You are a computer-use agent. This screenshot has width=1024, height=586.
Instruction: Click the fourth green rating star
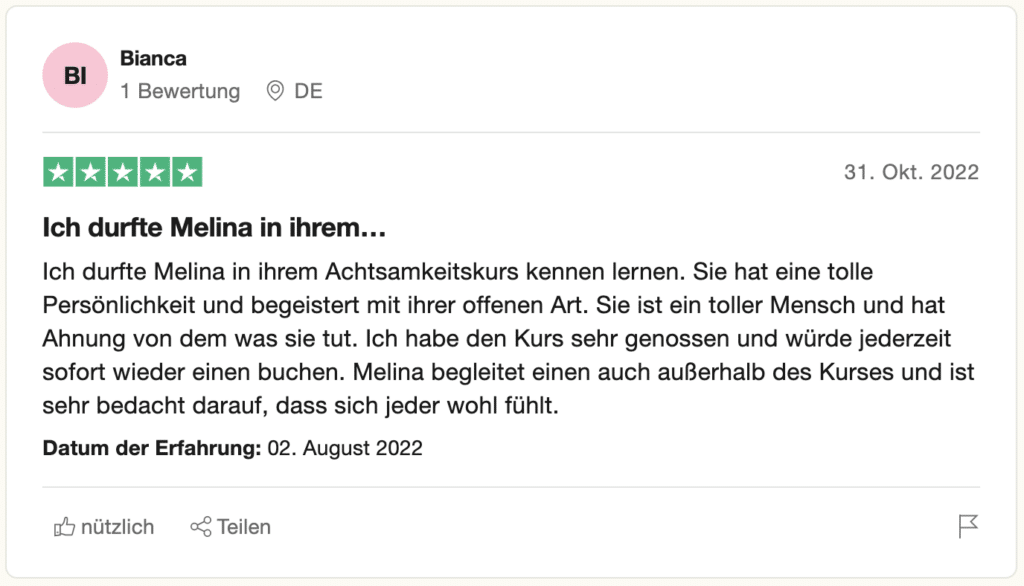coord(155,172)
